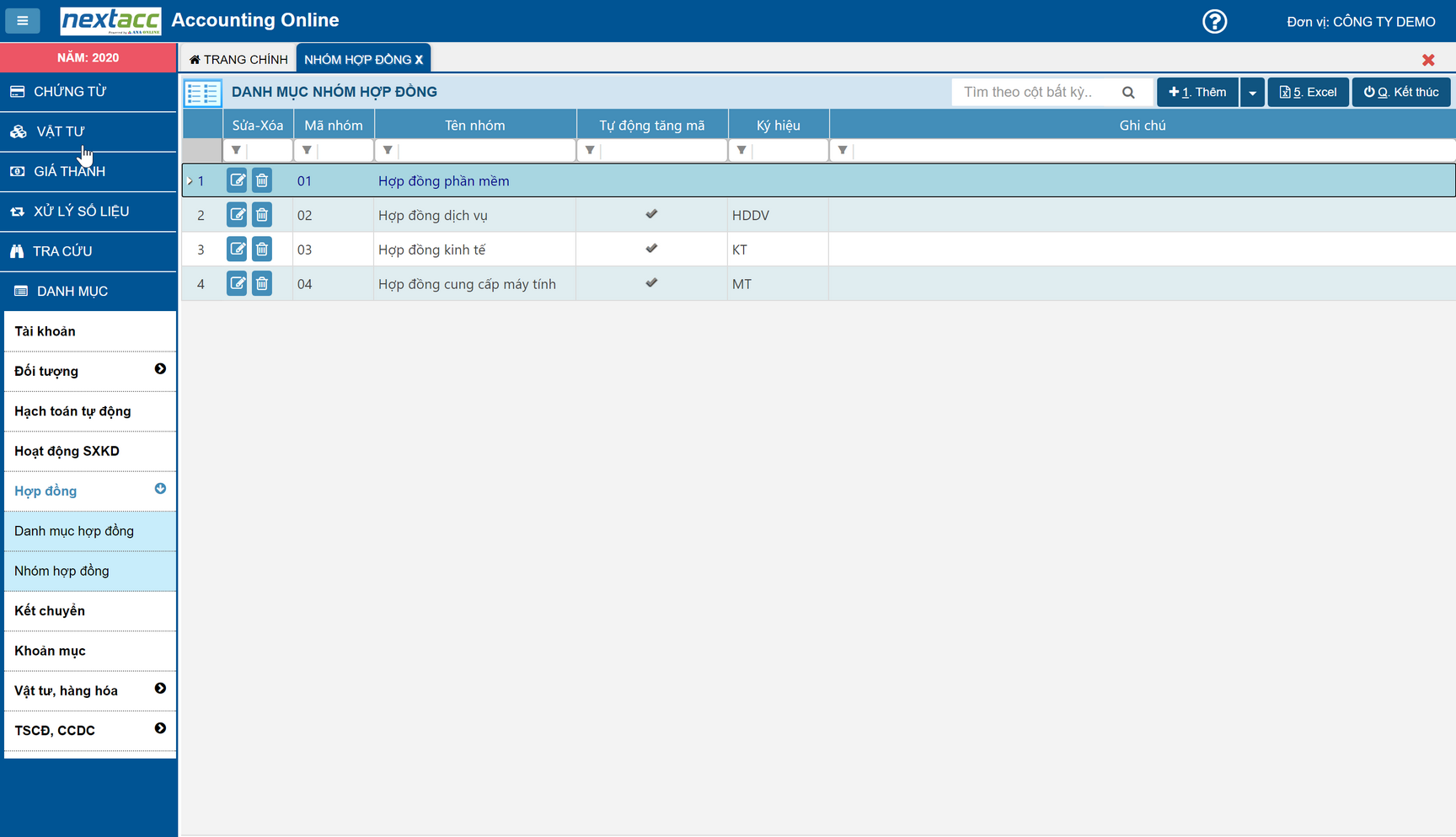Toggle auto-increment check for Hợp đồng dịch vụ
This screenshot has height=837, width=1456.
coord(651,214)
